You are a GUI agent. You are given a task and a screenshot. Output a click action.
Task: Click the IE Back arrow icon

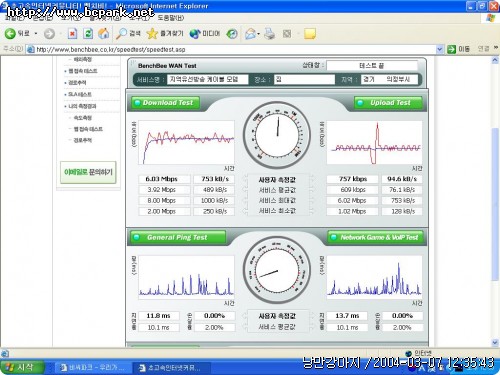tap(10, 33)
